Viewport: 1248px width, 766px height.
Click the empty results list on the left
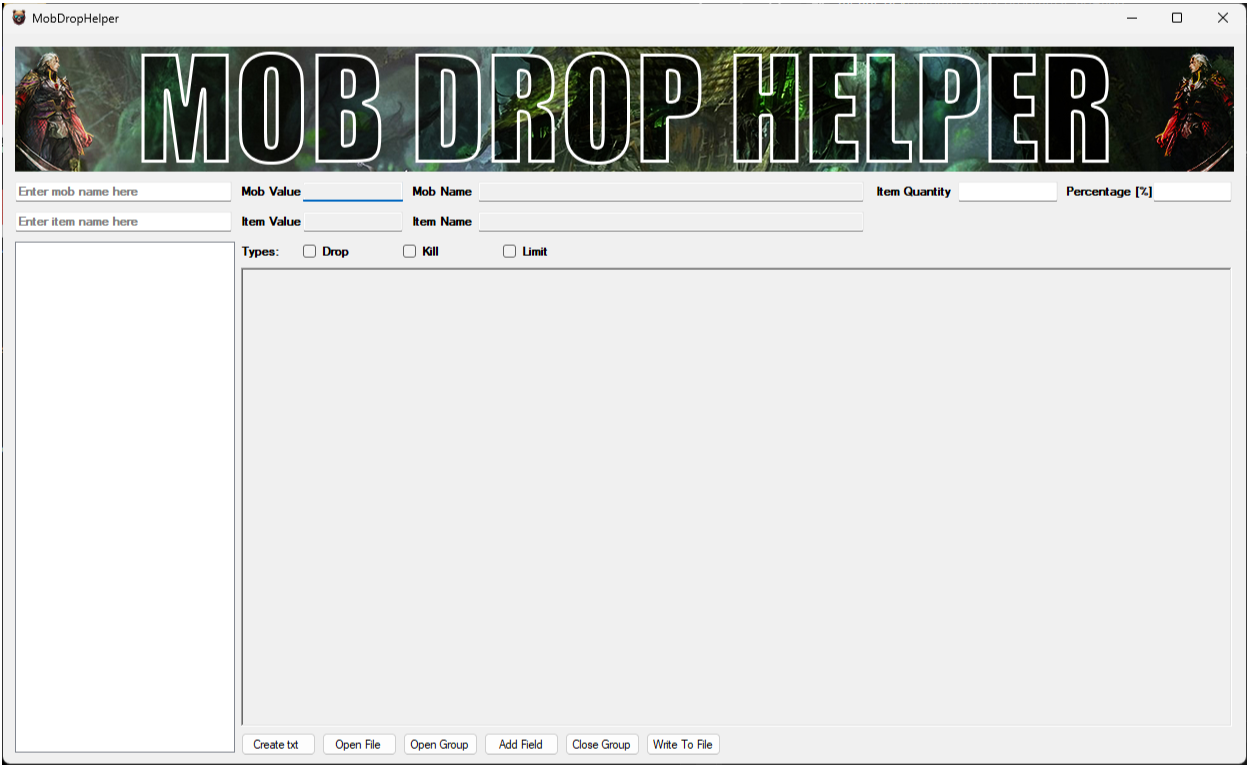pyautogui.click(x=125, y=496)
